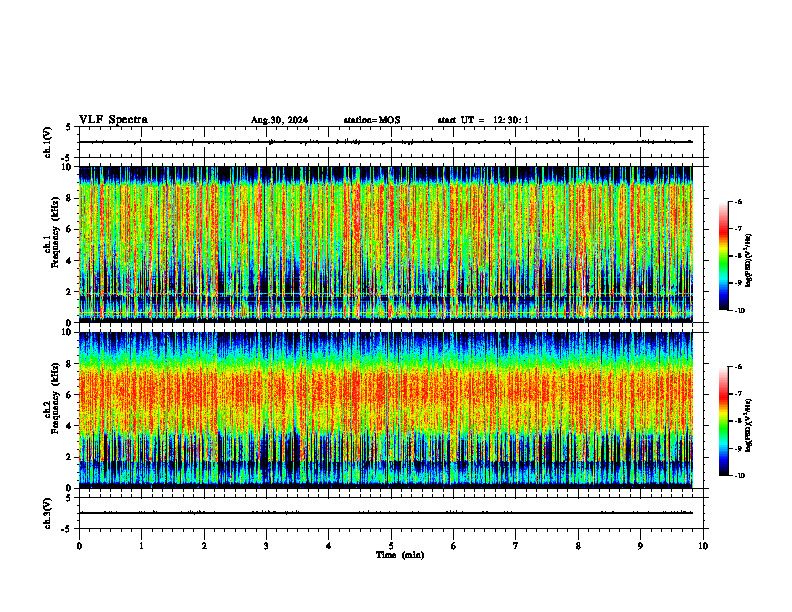Click the time axis tick label "7"
792x612 pixels.
[x=516, y=546]
